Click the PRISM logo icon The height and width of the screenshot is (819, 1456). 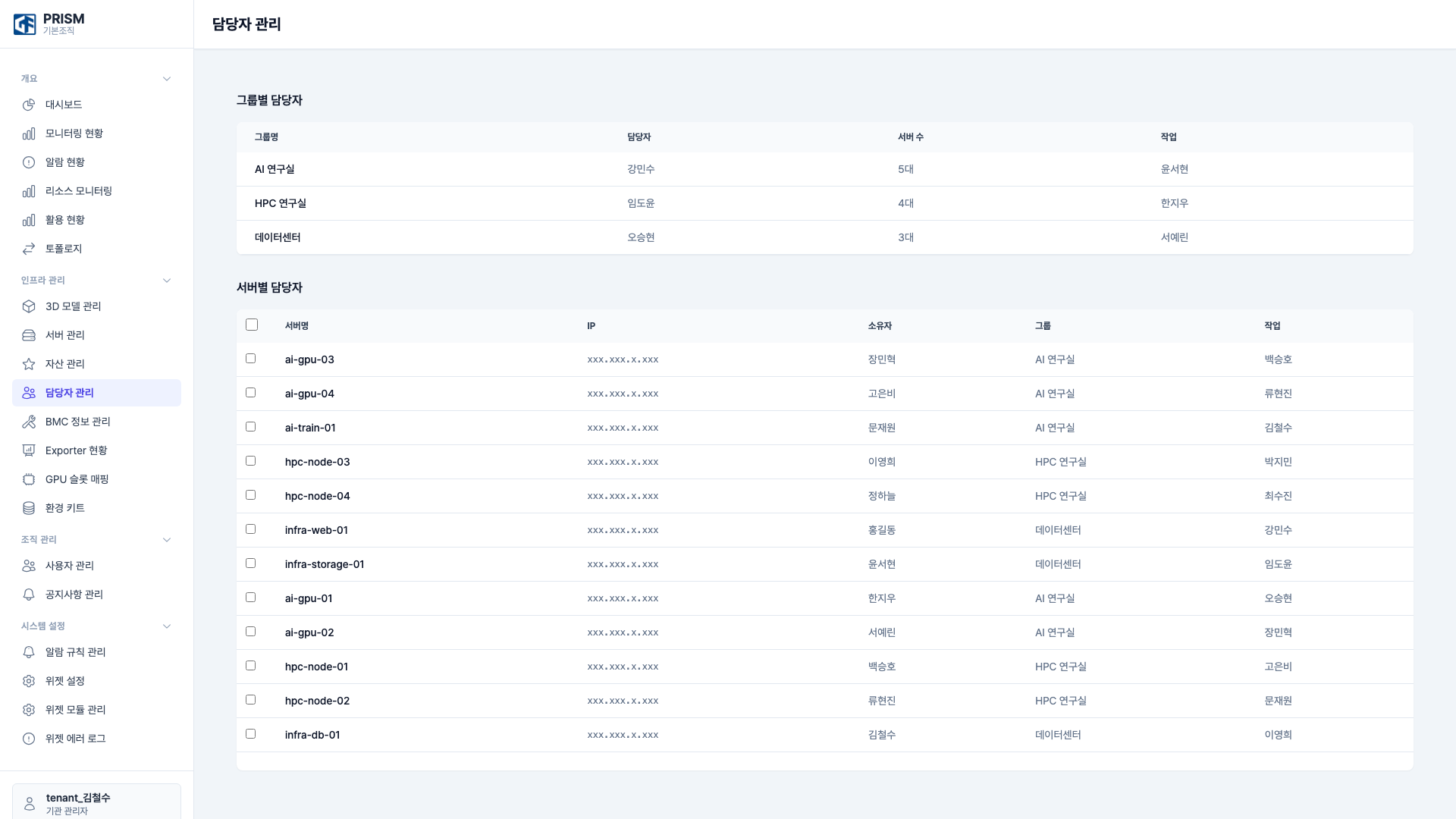click(x=24, y=24)
